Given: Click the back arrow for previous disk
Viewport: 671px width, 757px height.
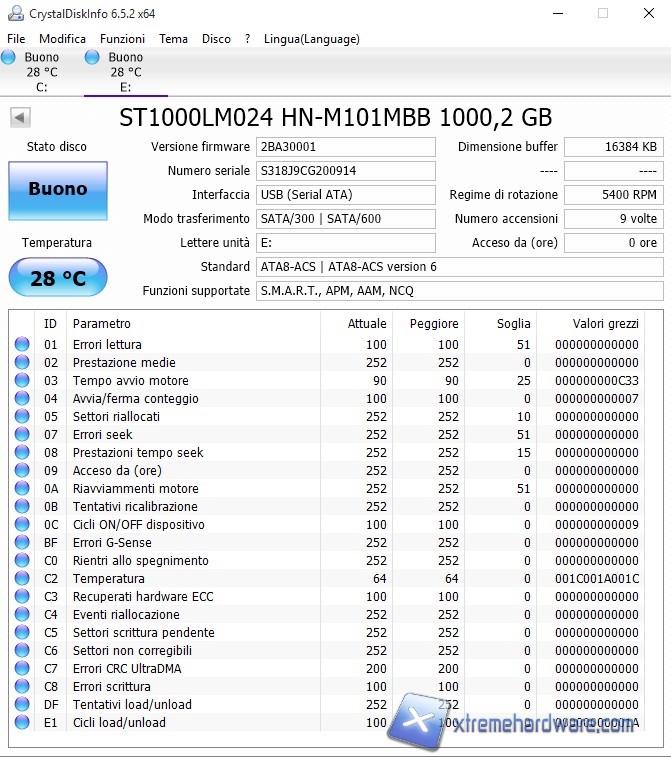Looking at the screenshot, I should click(x=20, y=118).
